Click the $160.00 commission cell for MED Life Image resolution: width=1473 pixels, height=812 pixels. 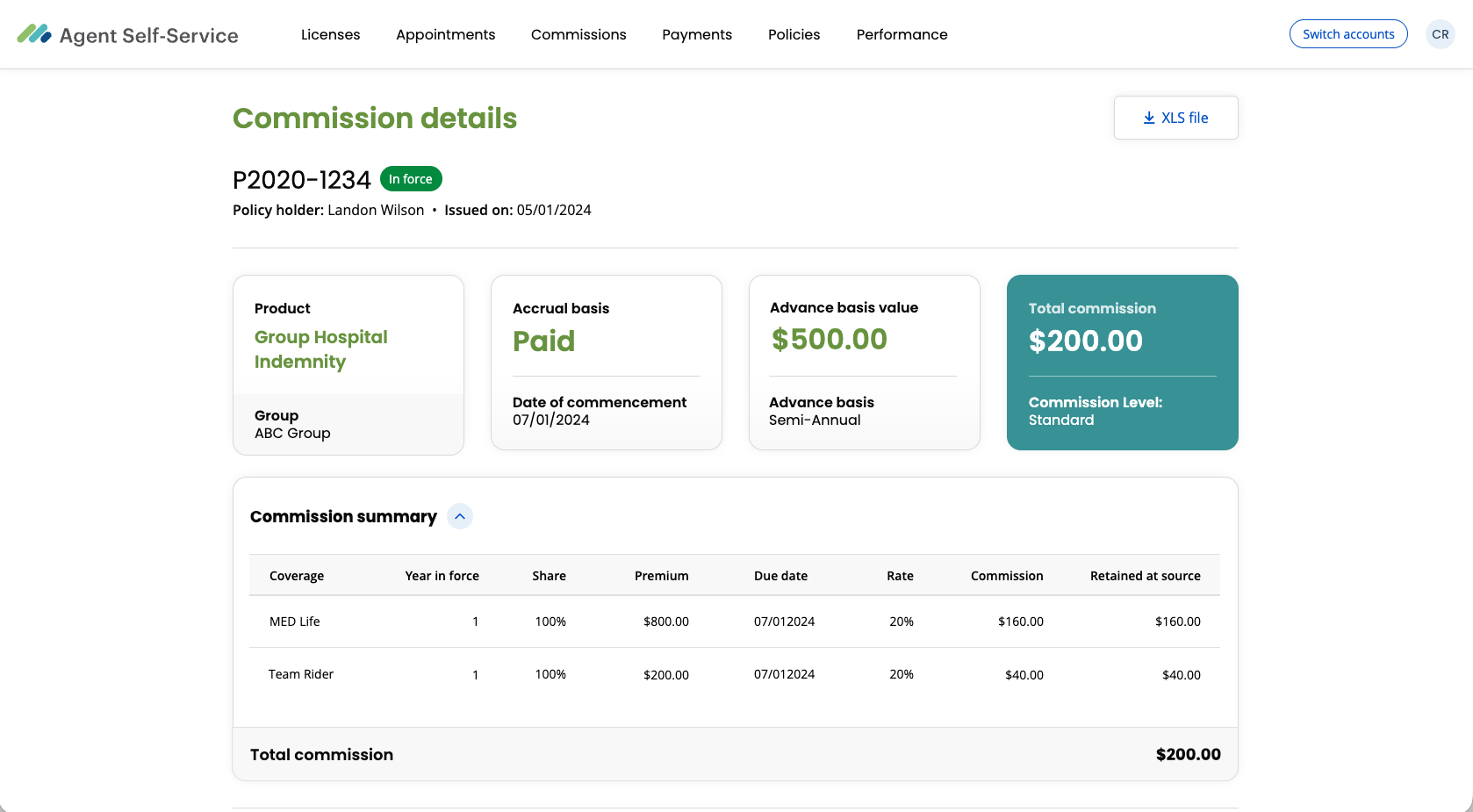[1021, 622]
